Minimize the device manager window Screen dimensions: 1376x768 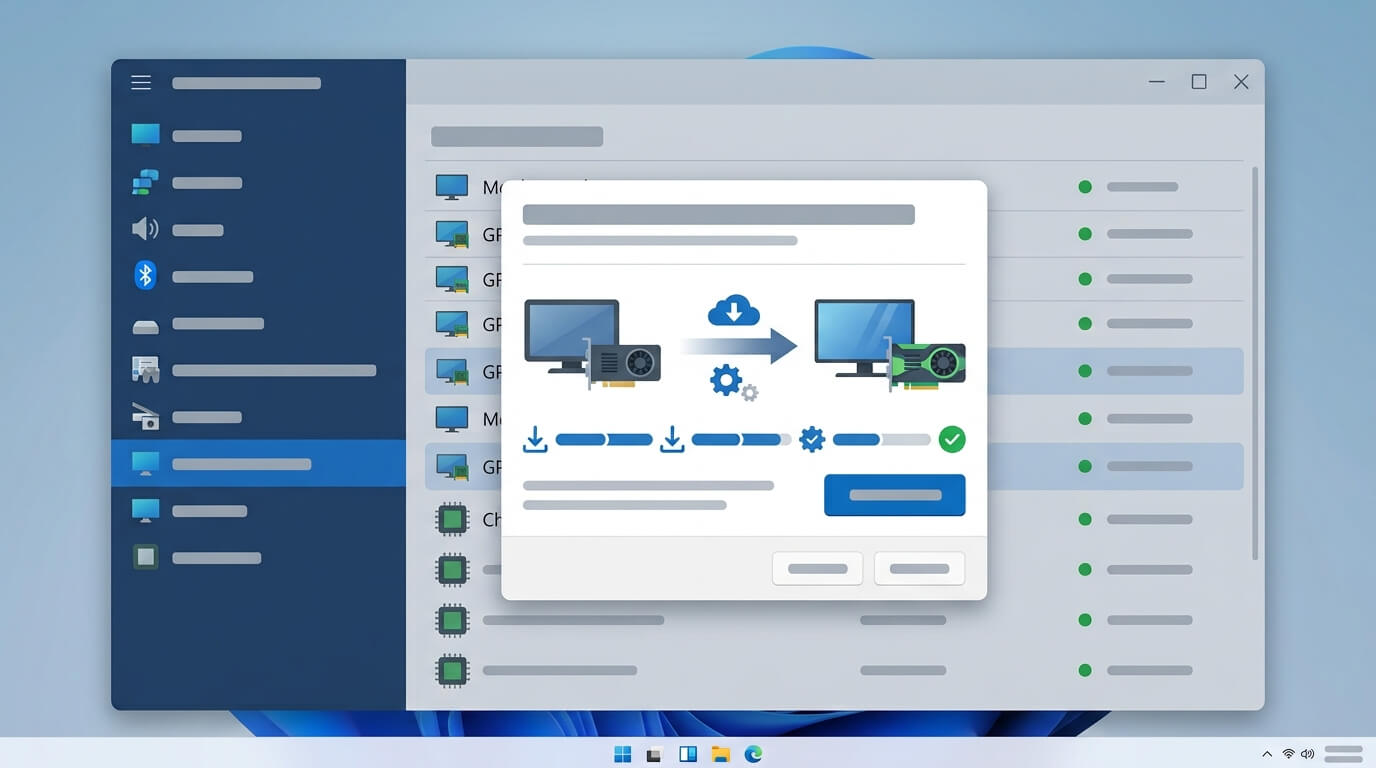click(x=1157, y=82)
